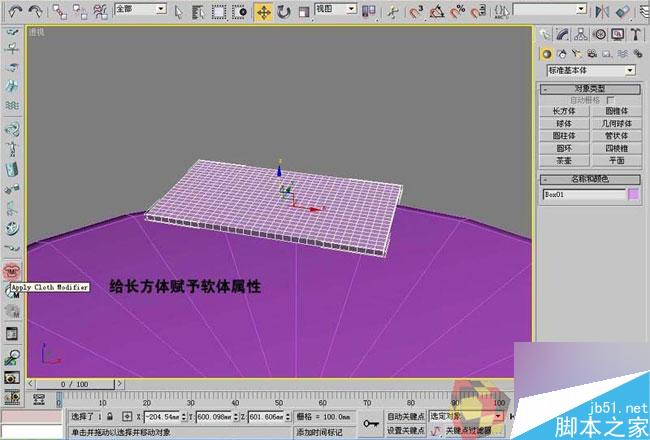This screenshot has width=650, height=440.
Task: Collapse the 对象类型 rollout
Action: point(590,89)
